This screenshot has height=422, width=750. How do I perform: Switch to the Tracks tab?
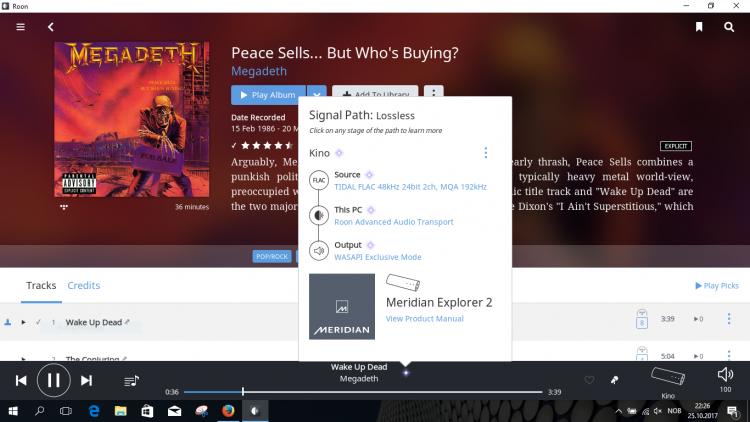[41, 286]
